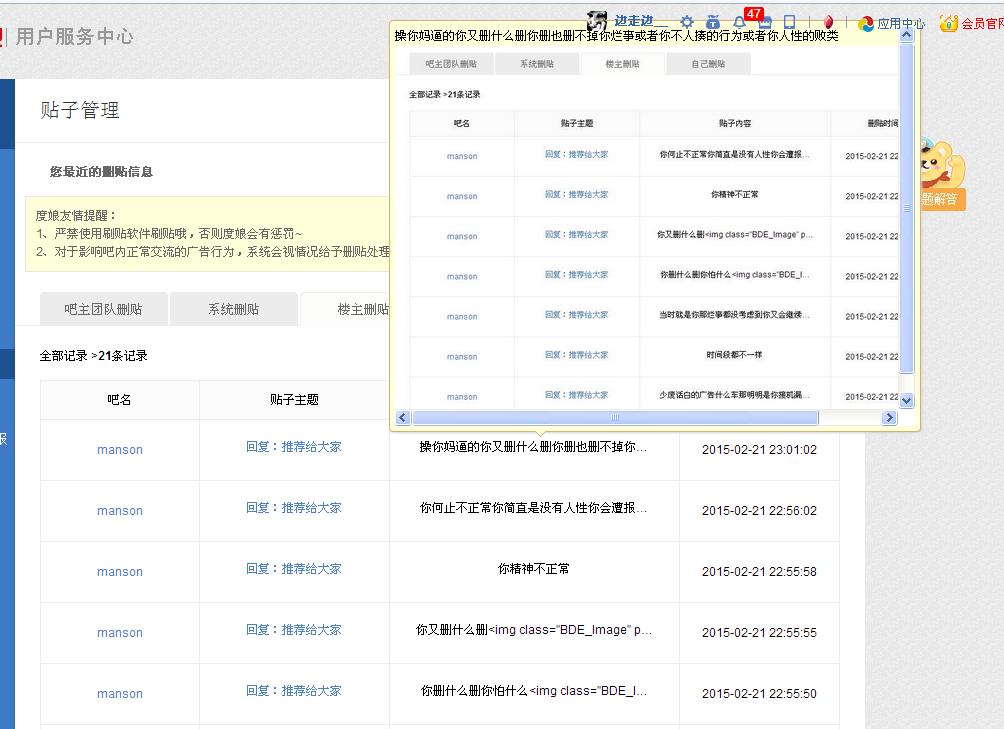Screen dimensions: 1004x729
Task: Click the shop icon next to the bell
Action: [x=765, y=21]
